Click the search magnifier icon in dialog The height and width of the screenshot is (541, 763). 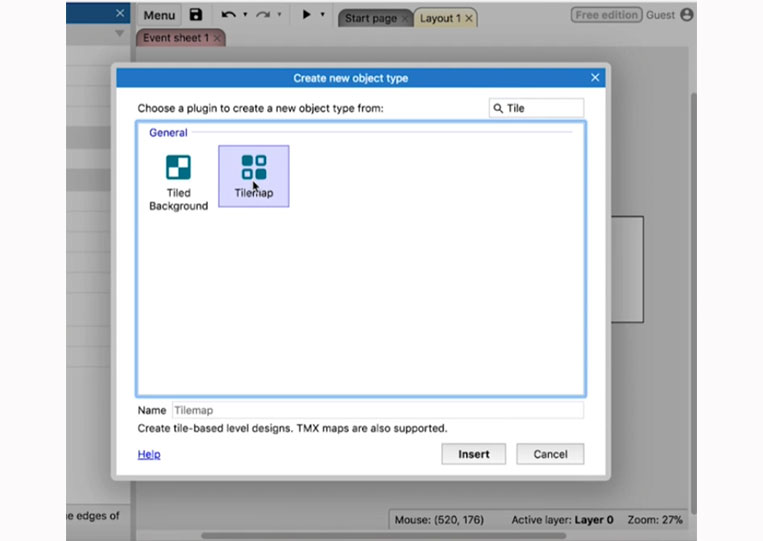(x=498, y=108)
